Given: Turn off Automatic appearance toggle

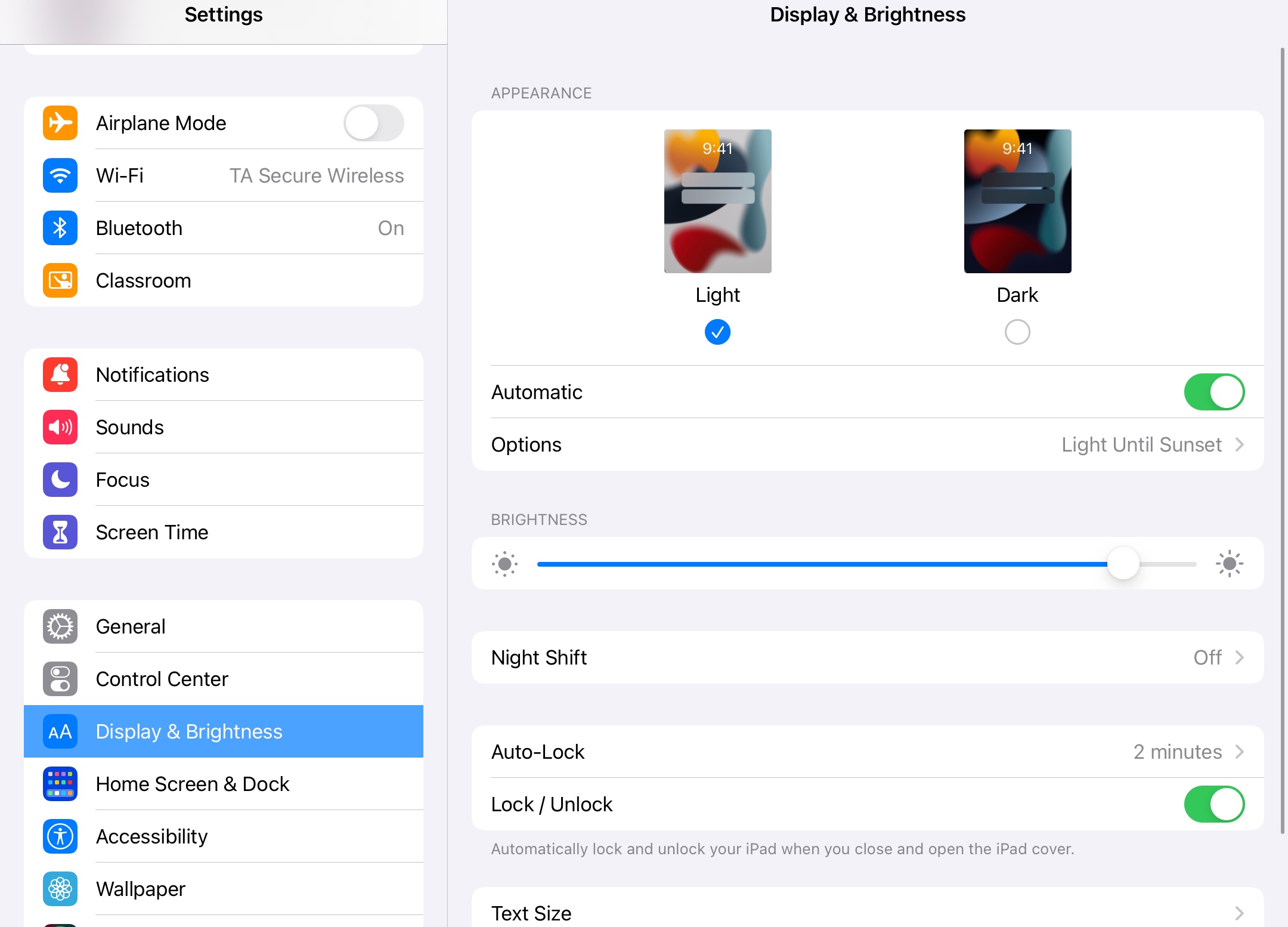Looking at the screenshot, I should coord(1214,392).
